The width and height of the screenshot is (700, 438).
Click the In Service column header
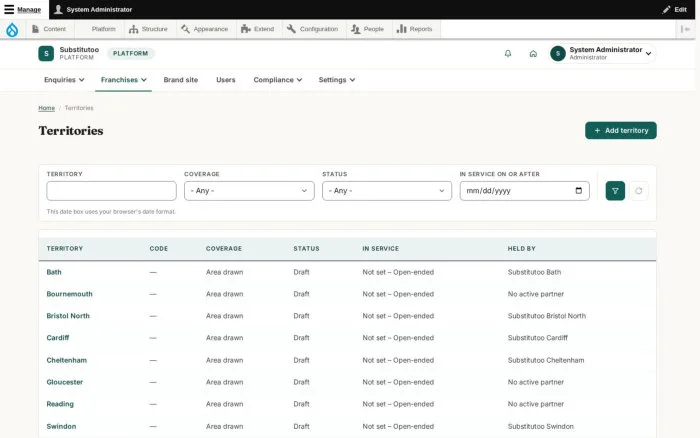(x=380, y=248)
